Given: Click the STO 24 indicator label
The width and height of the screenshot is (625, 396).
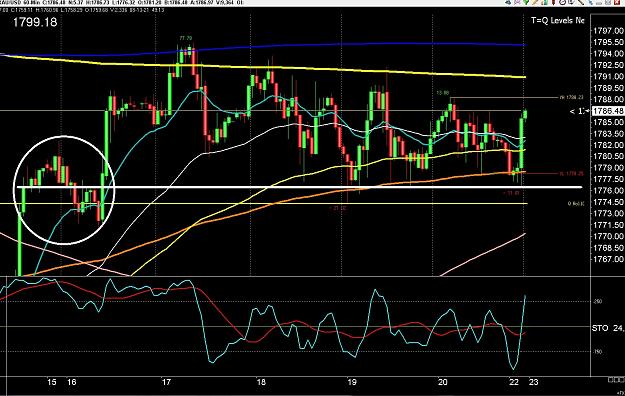Looking at the screenshot, I should (x=607, y=328).
